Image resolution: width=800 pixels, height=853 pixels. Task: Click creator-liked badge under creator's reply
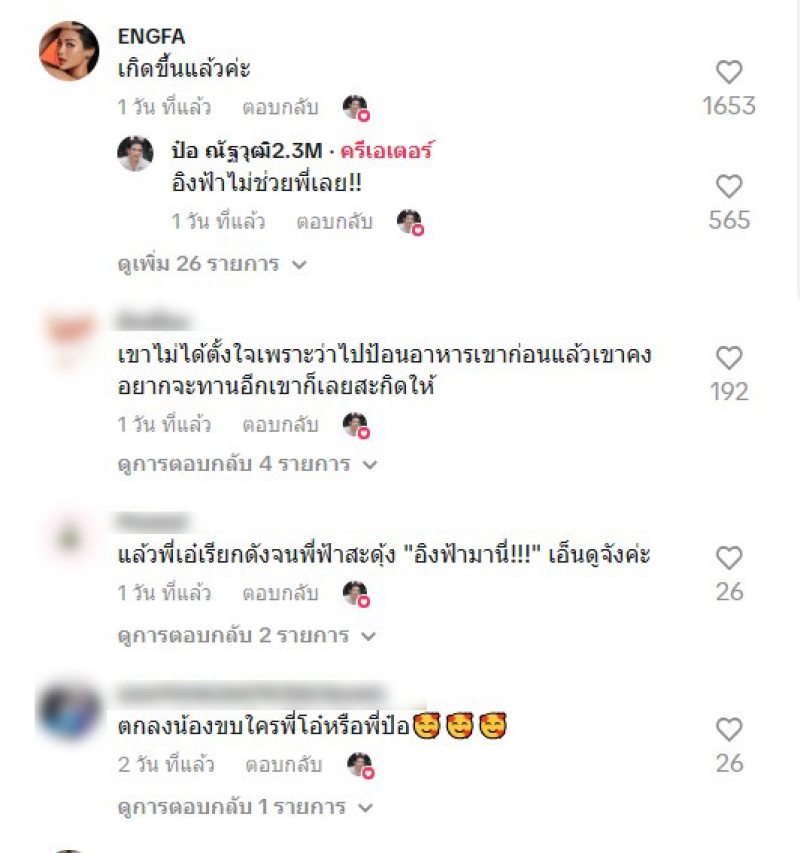[411, 222]
